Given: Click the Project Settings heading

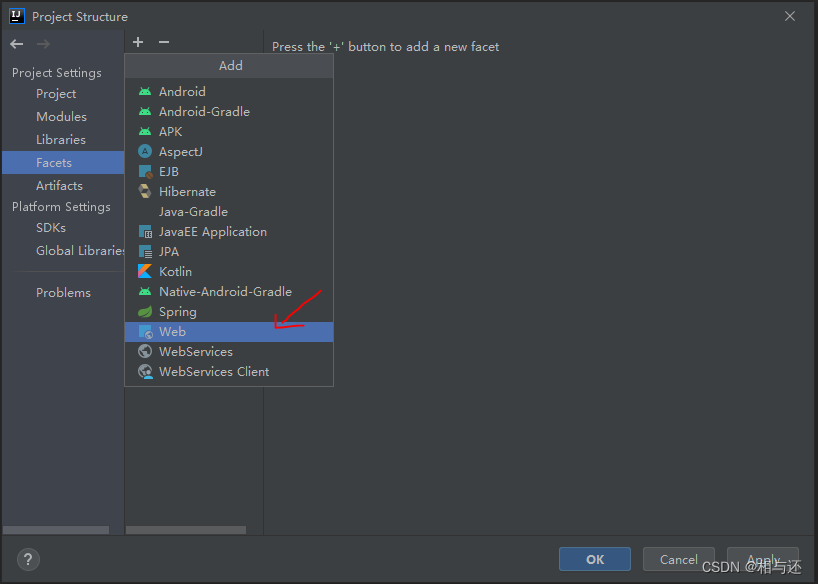Looking at the screenshot, I should point(57,73).
